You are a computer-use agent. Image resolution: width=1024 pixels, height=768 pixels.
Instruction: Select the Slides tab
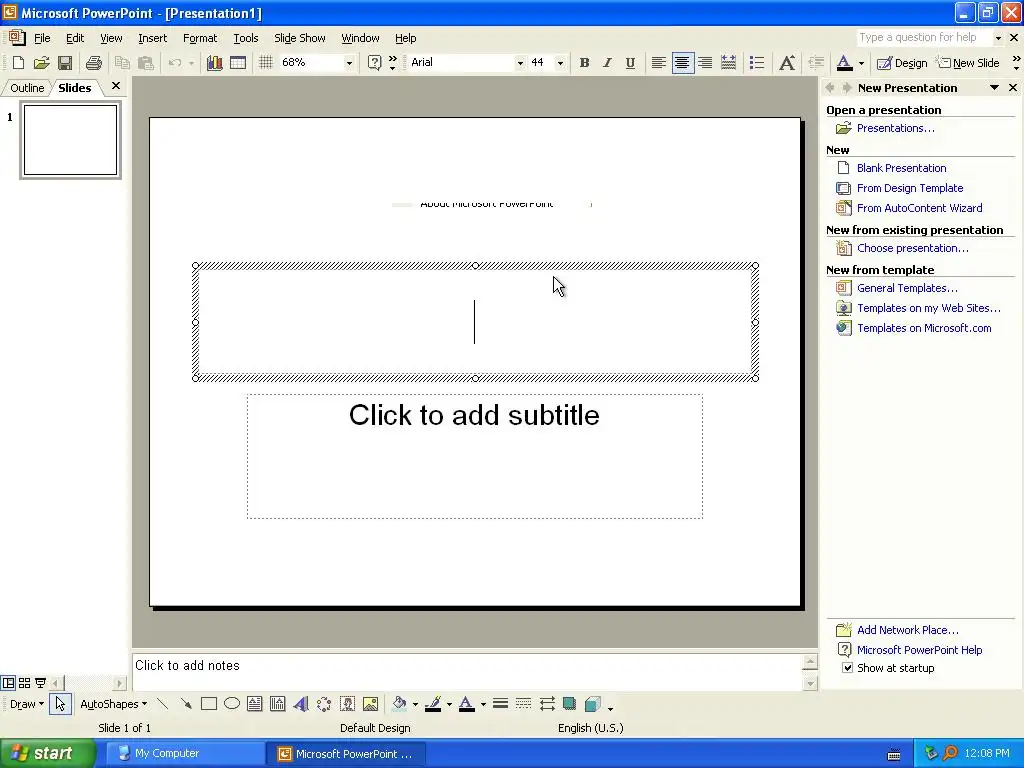coord(74,88)
